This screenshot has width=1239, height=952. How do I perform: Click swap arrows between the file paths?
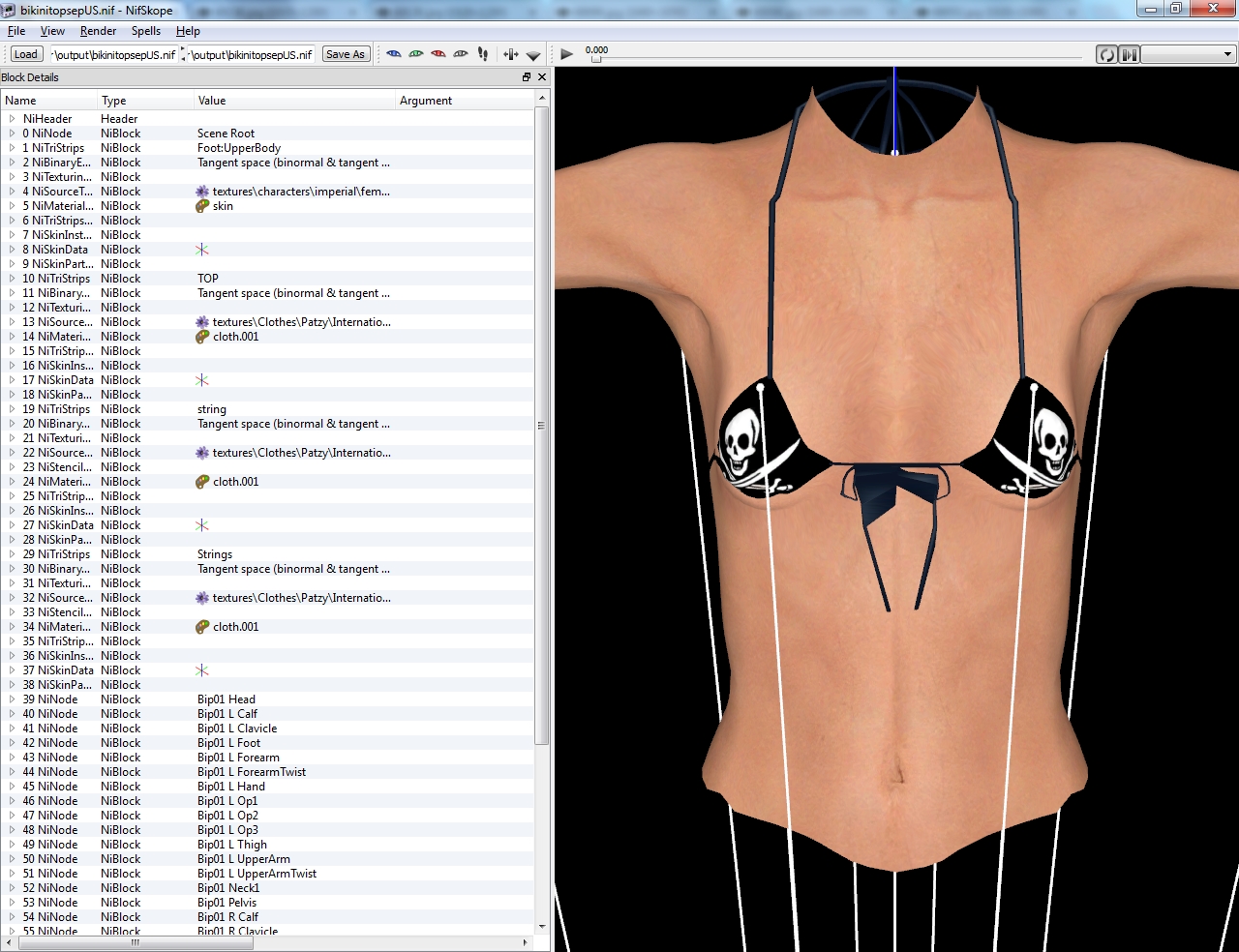click(x=184, y=54)
